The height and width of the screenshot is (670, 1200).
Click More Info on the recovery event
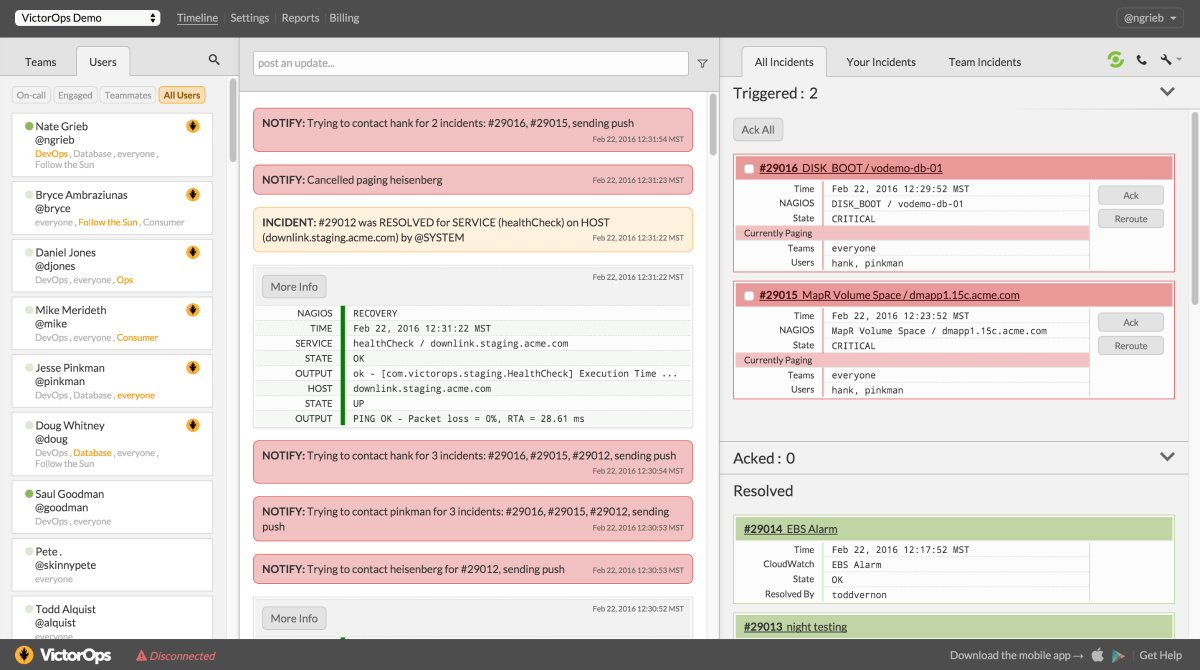[x=293, y=286]
